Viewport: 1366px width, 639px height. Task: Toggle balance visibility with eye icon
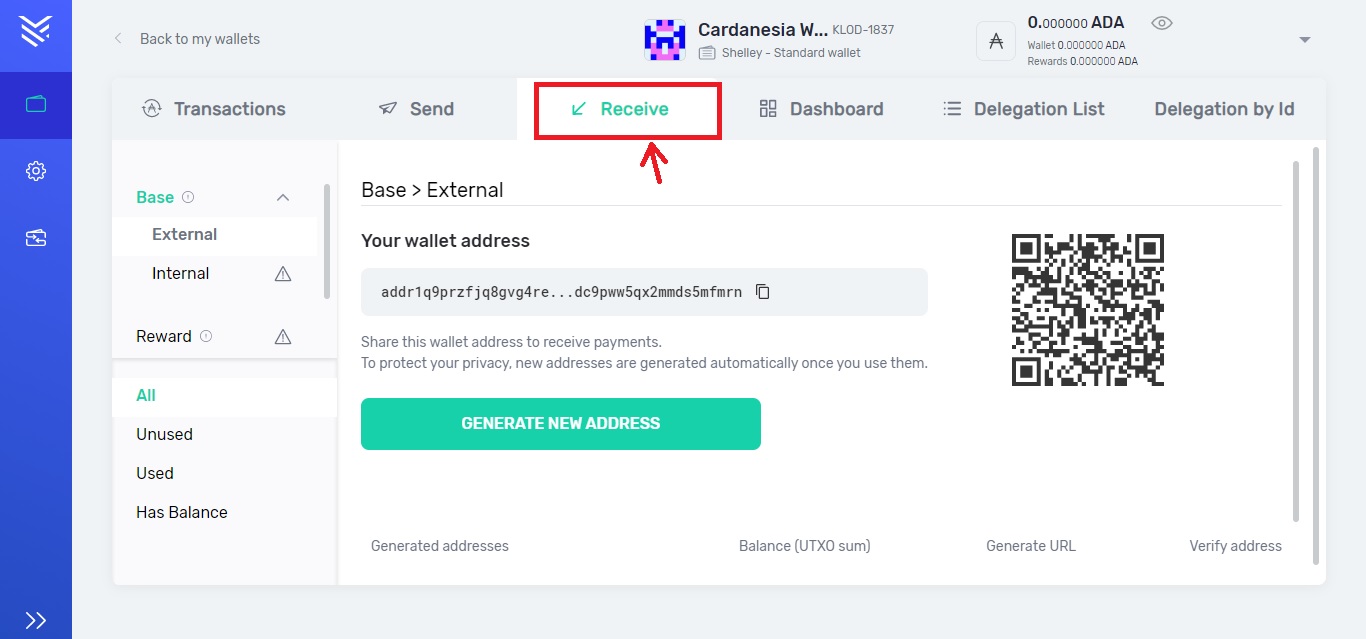click(x=1161, y=23)
